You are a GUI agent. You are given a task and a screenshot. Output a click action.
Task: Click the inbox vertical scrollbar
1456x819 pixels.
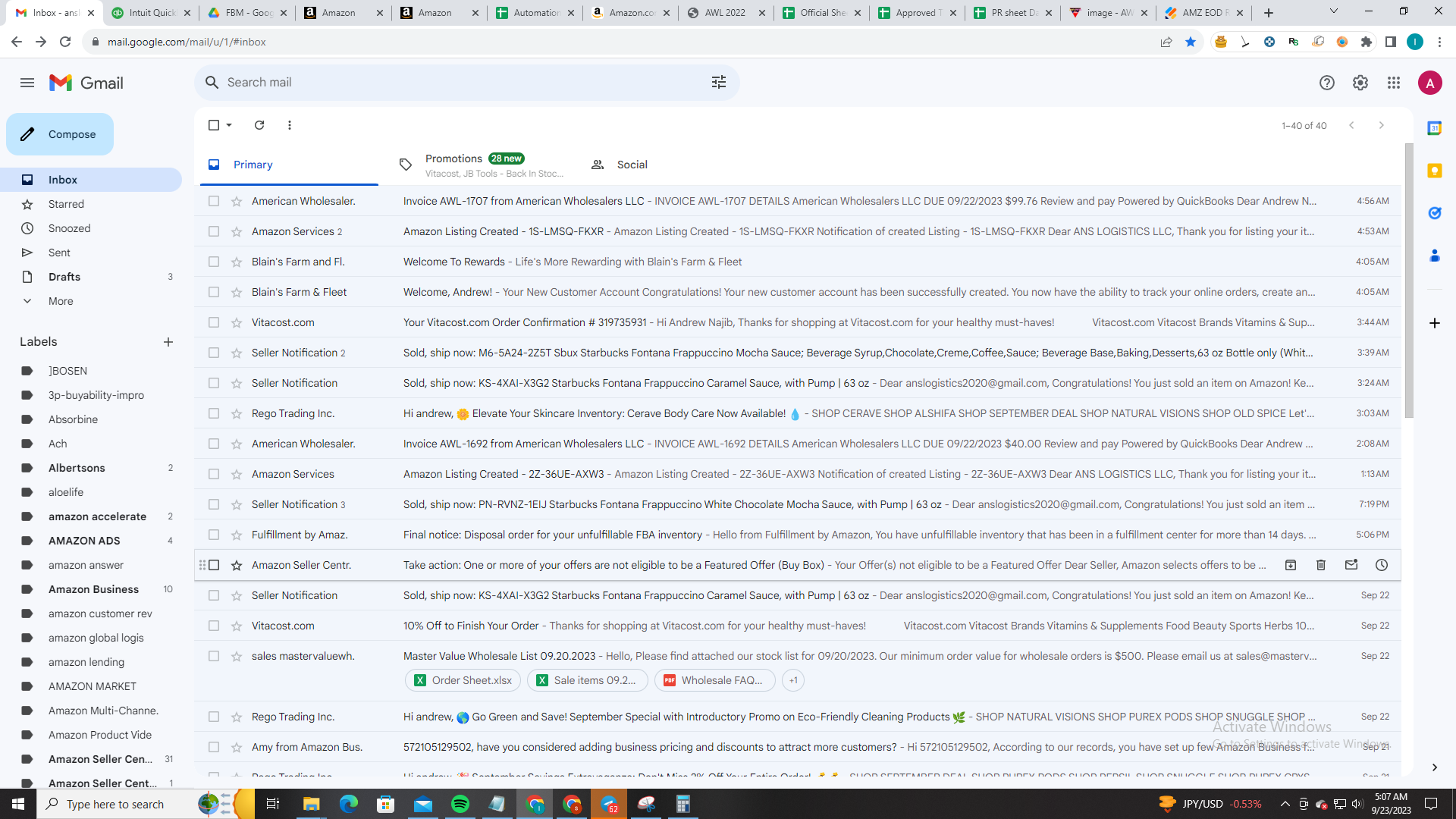tap(1409, 281)
